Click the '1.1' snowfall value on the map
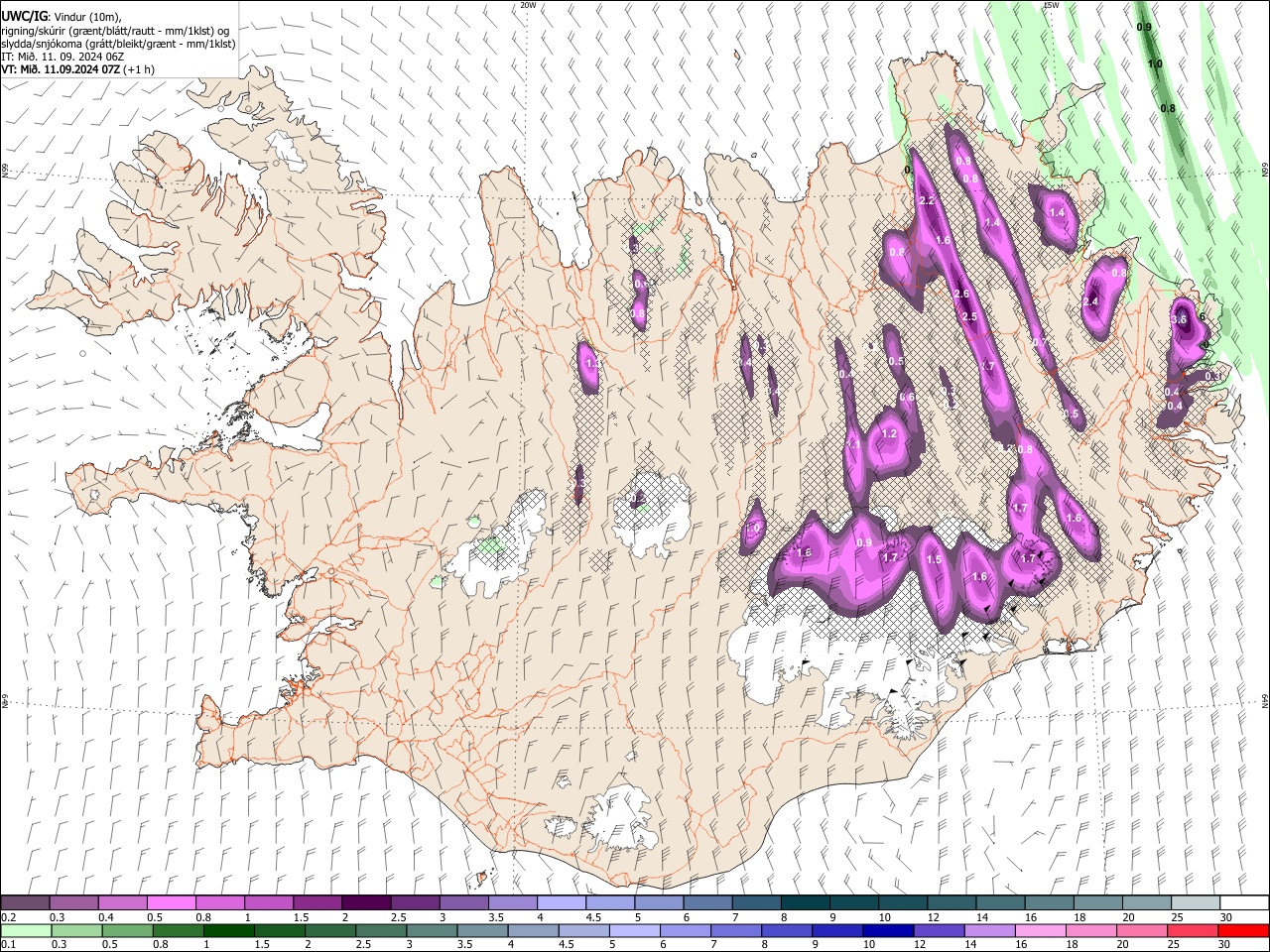 853,444
